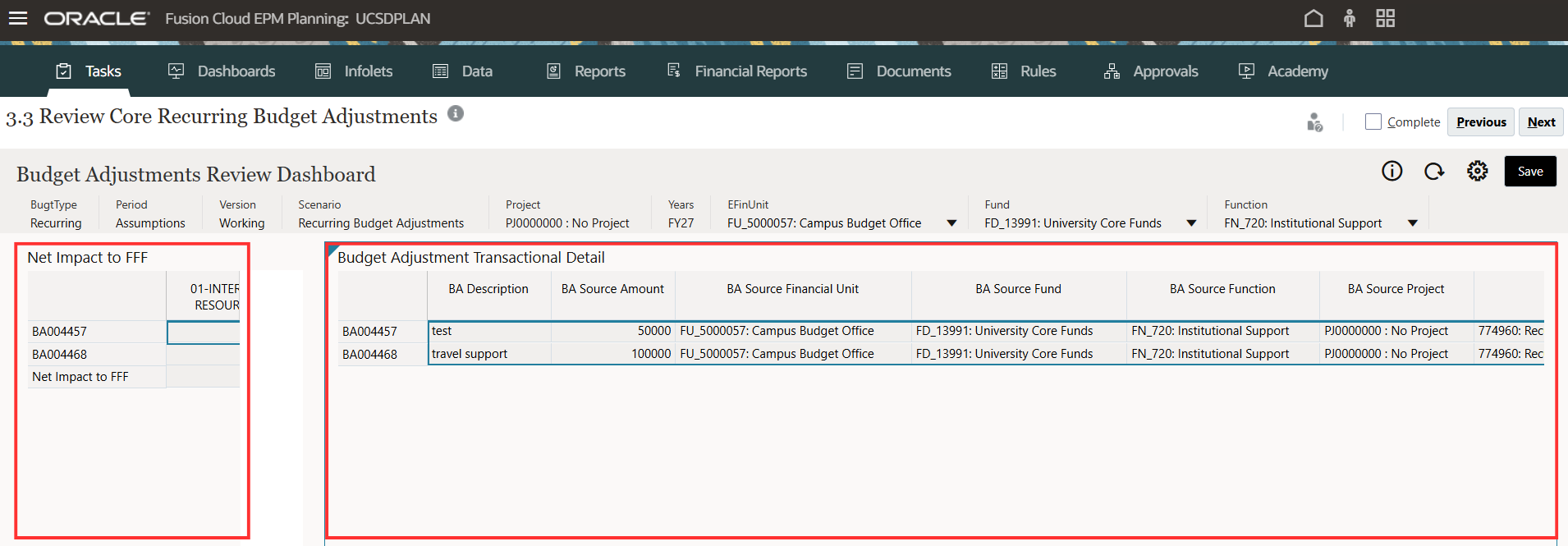Click Budget Adjustment Transactional Detail title
Screen dimensions: 1568x546
[x=471, y=258]
